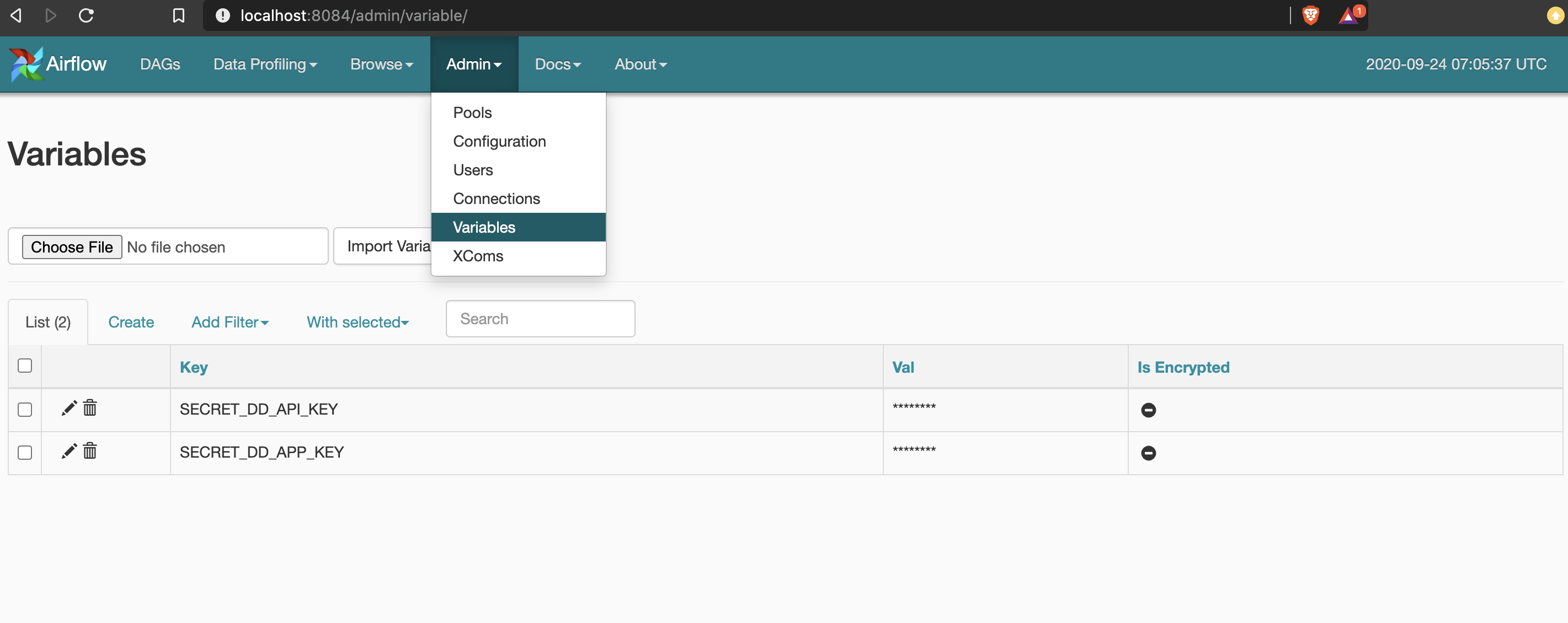Expand the Add Filter dropdown
The width and height of the screenshot is (1568, 623).
coord(230,322)
